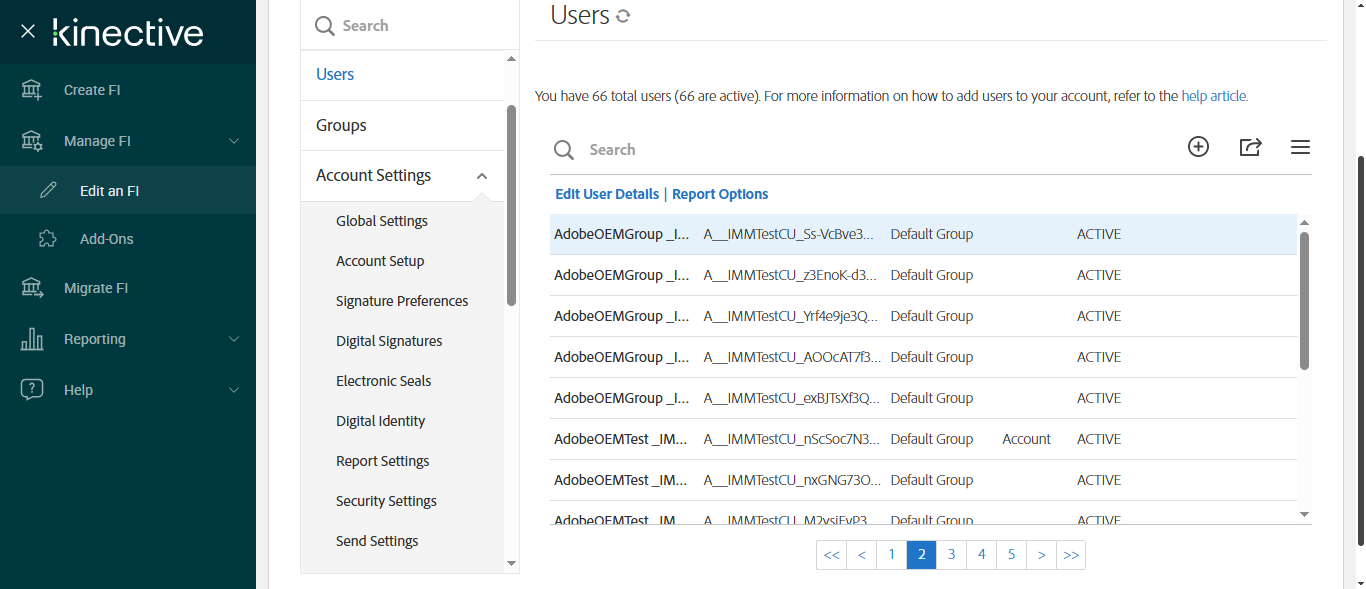
Task: Refresh the Users list icon
Action: coord(623,16)
